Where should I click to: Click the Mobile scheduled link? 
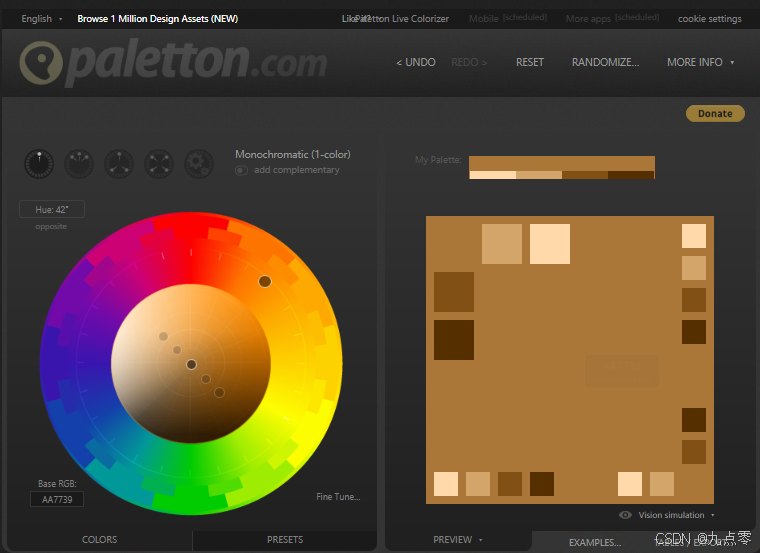coord(507,18)
